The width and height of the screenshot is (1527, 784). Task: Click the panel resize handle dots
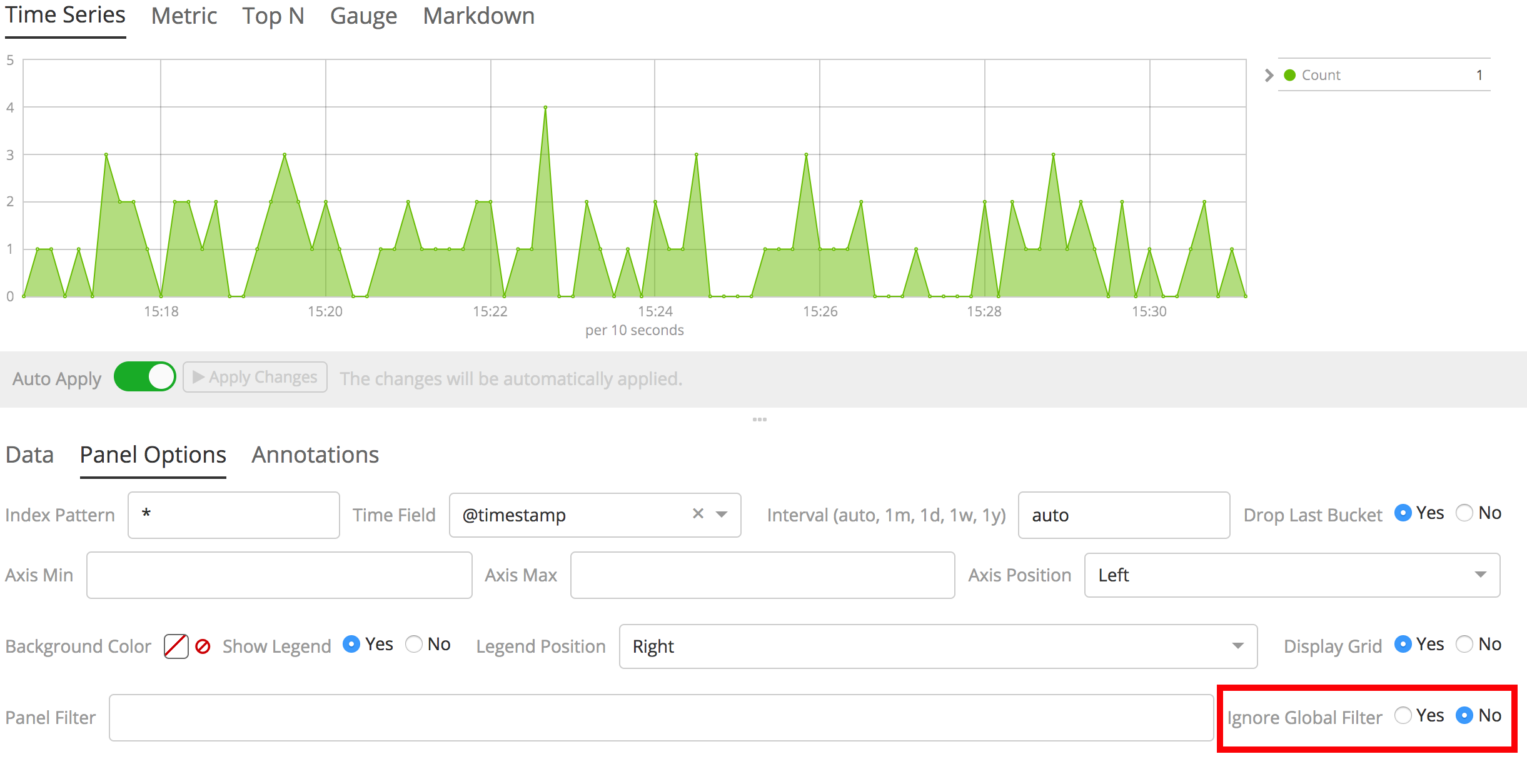pos(760,420)
